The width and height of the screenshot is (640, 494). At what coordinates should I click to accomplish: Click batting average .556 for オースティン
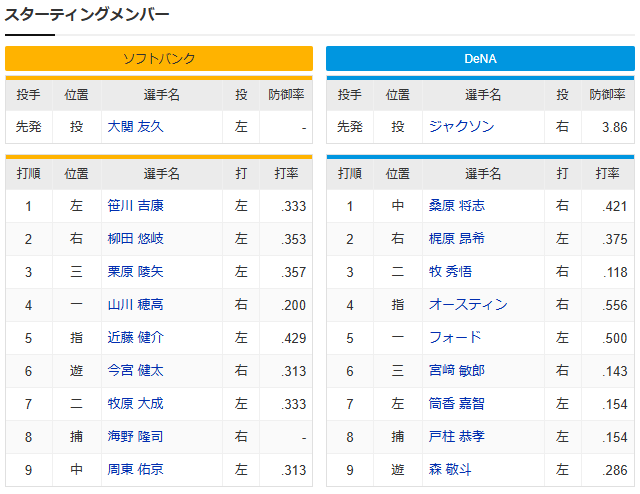click(x=615, y=305)
